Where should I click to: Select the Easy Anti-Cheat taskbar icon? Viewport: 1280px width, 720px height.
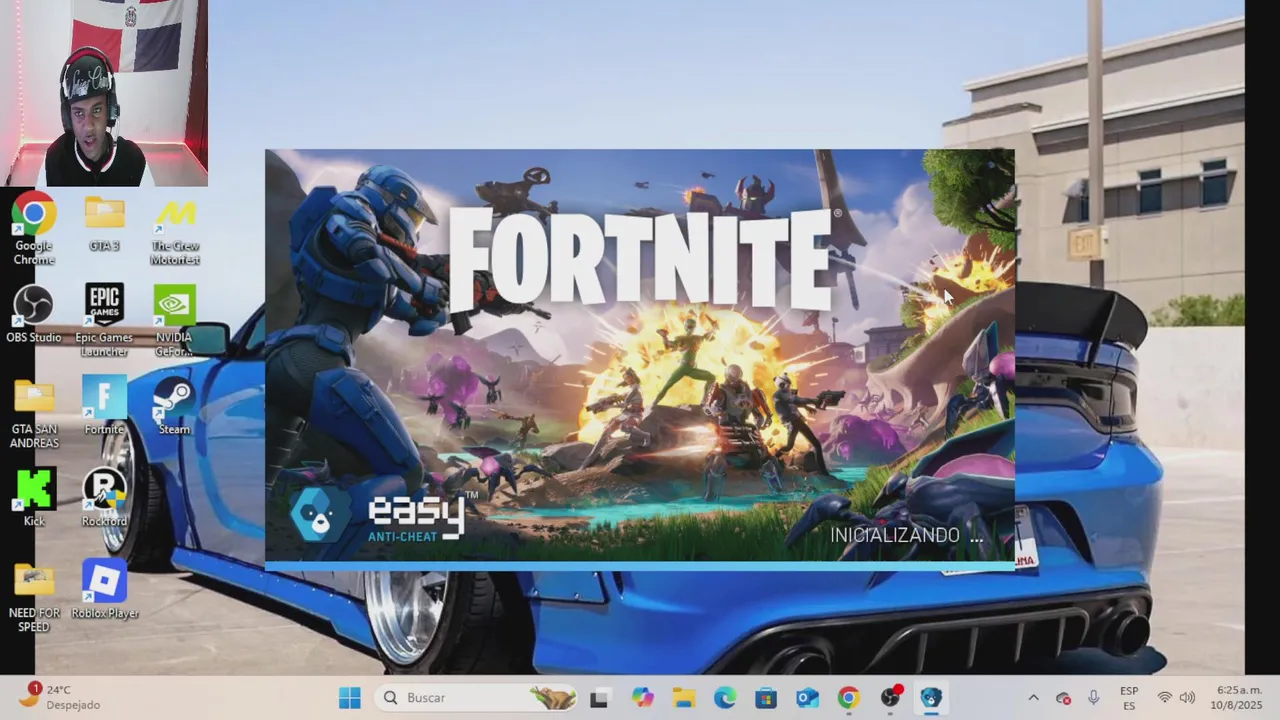(931, 698)
